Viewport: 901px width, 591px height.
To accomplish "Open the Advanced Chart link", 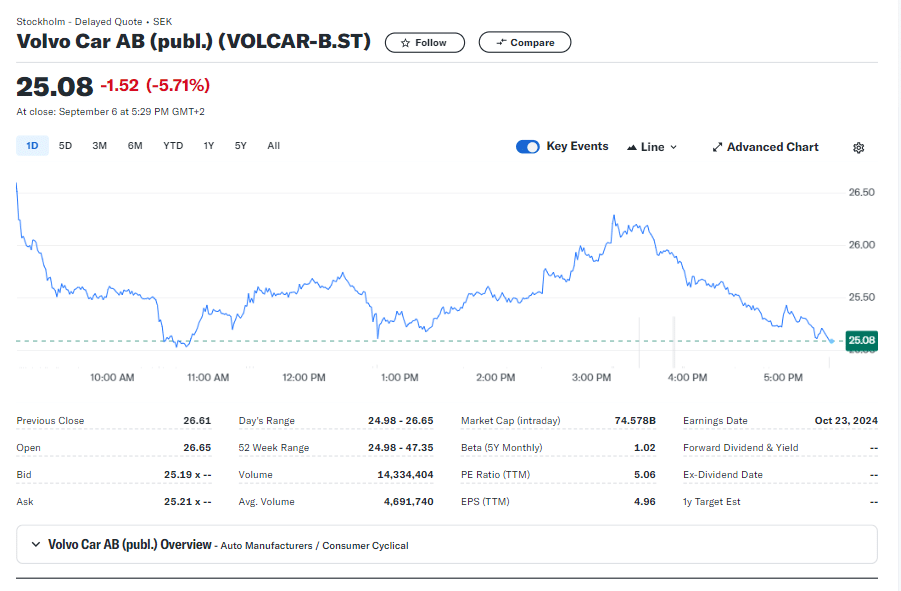I will [765, 147].
